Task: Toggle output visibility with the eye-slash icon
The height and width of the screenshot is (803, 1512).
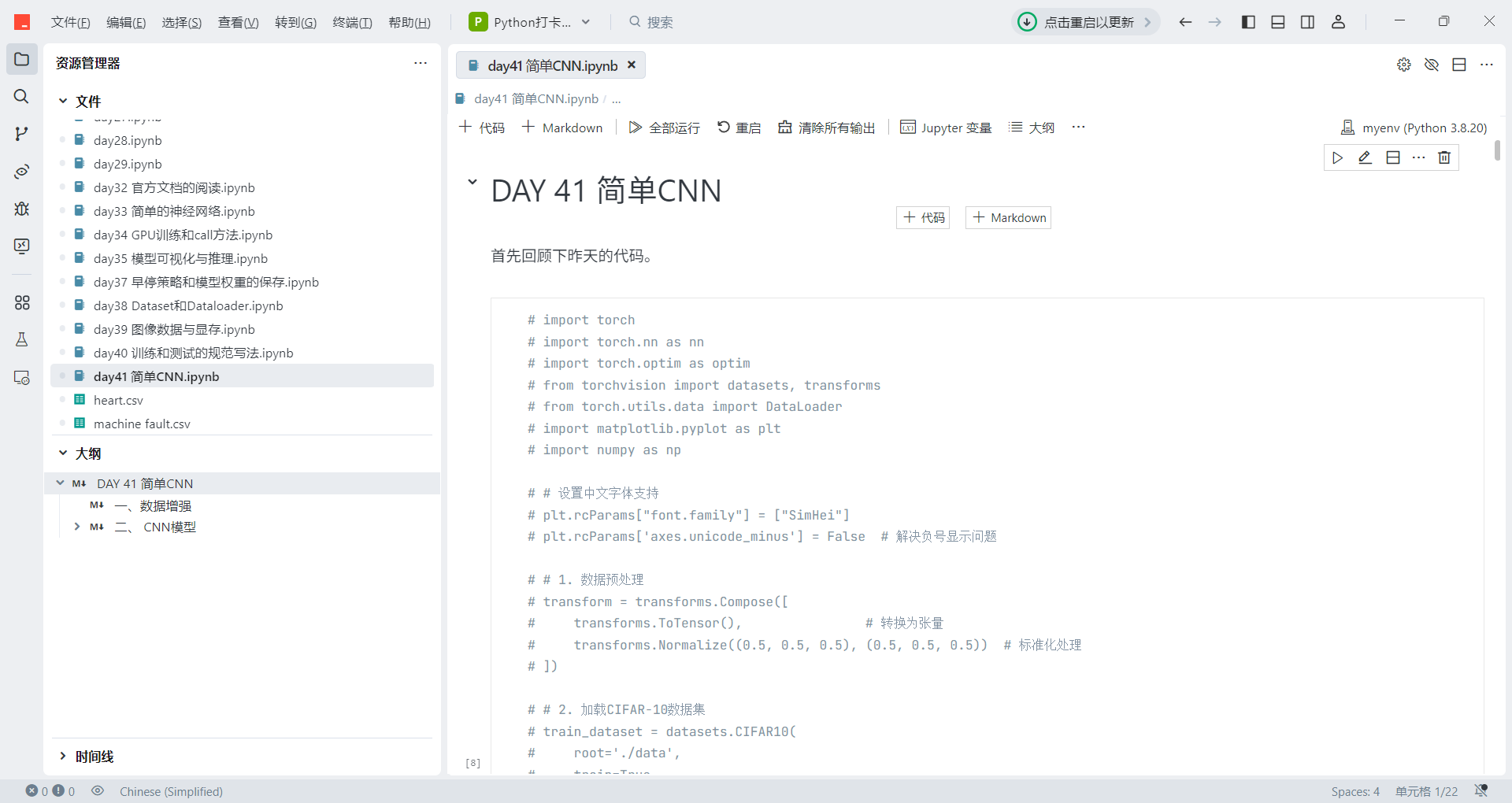Action: tap(1432, 65)
